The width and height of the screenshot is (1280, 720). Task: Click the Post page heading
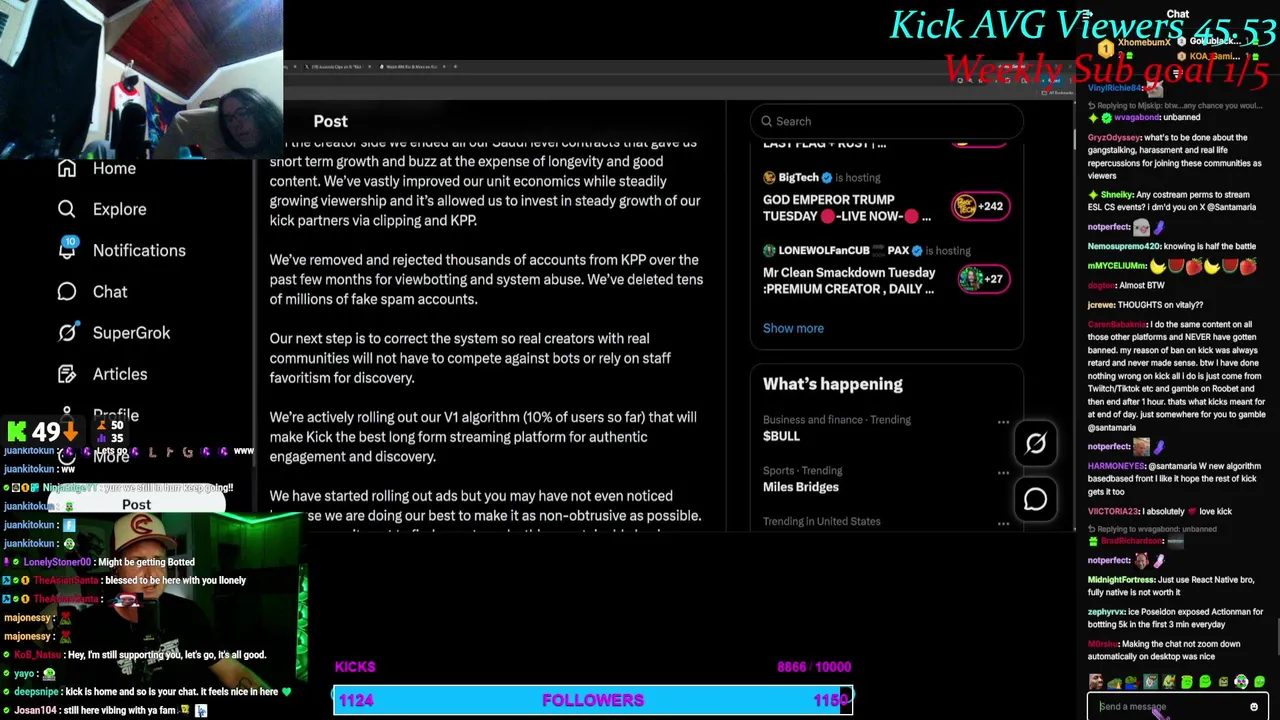tap(330, 121)
